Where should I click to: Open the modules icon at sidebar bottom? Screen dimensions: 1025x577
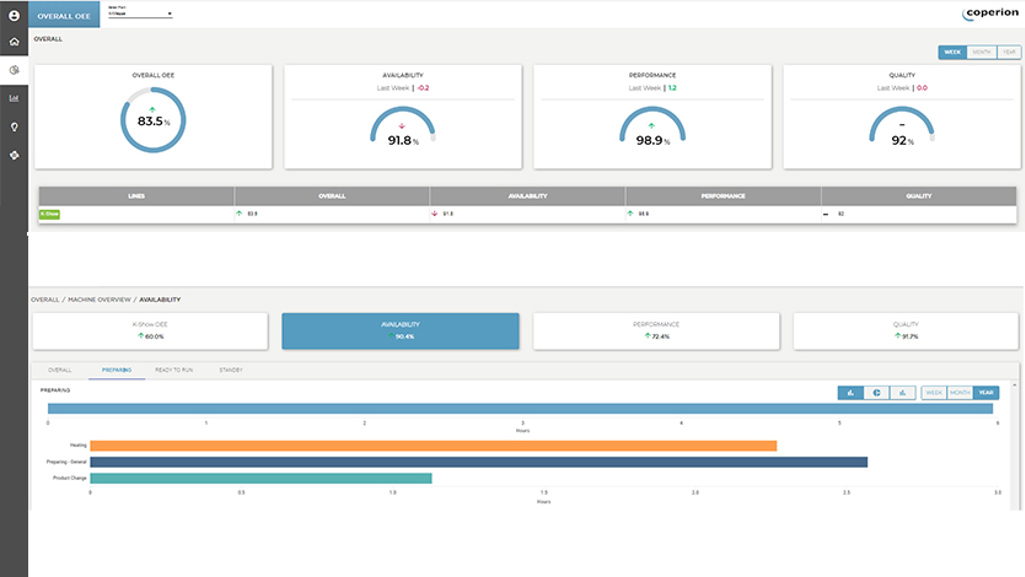click(13, 155)
